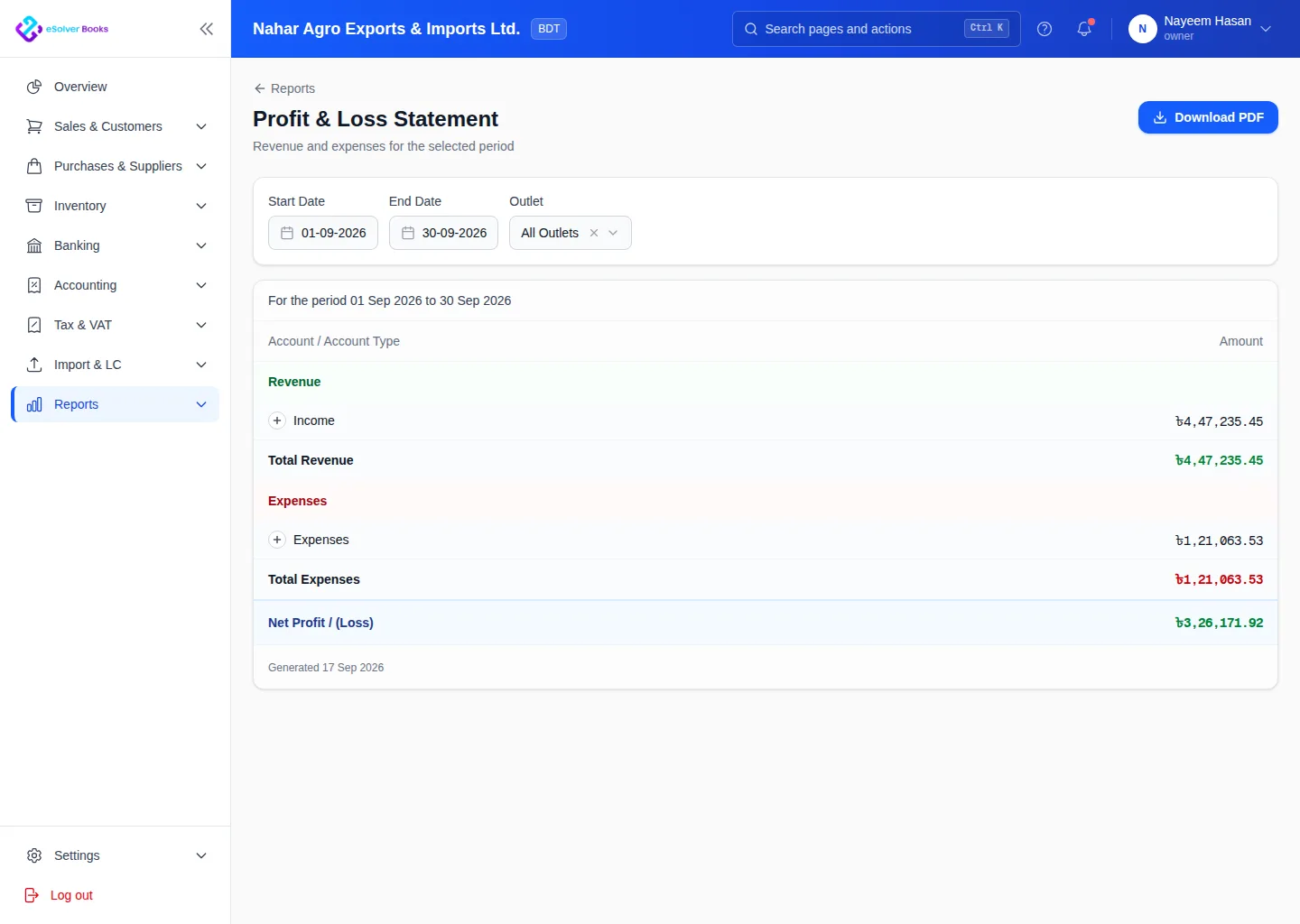Screen dimensions: 1300x924
Task: Open Sales & Customers menu item
Action: (x=116, y=126)
